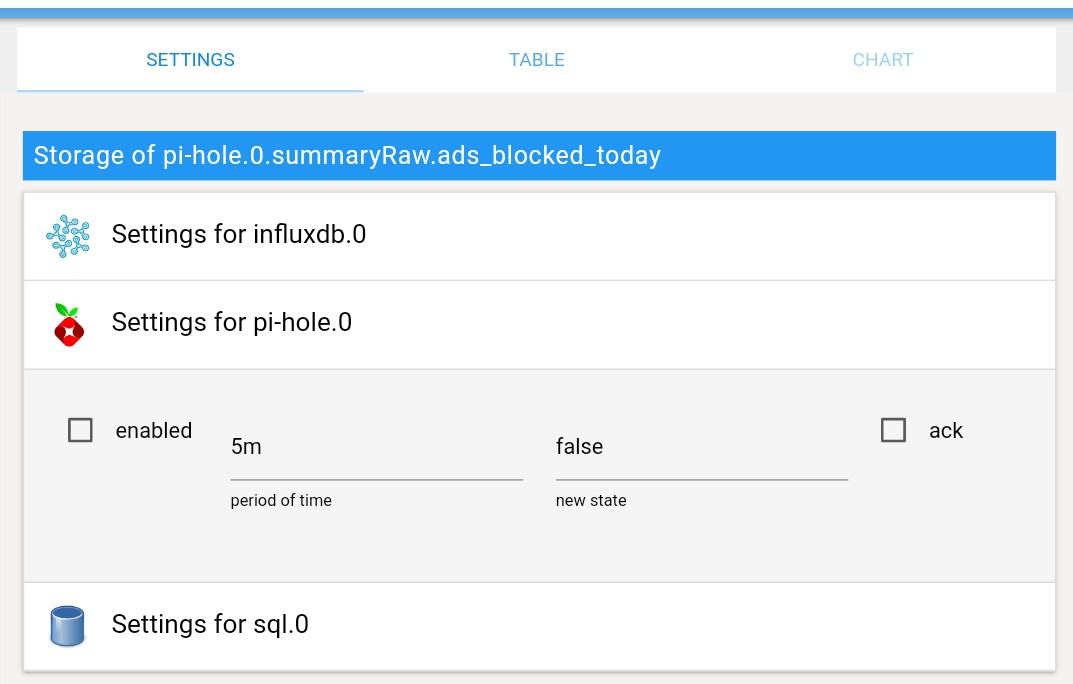
Task: Expand the Settings for sql.0 section
Action: point(539,626)
